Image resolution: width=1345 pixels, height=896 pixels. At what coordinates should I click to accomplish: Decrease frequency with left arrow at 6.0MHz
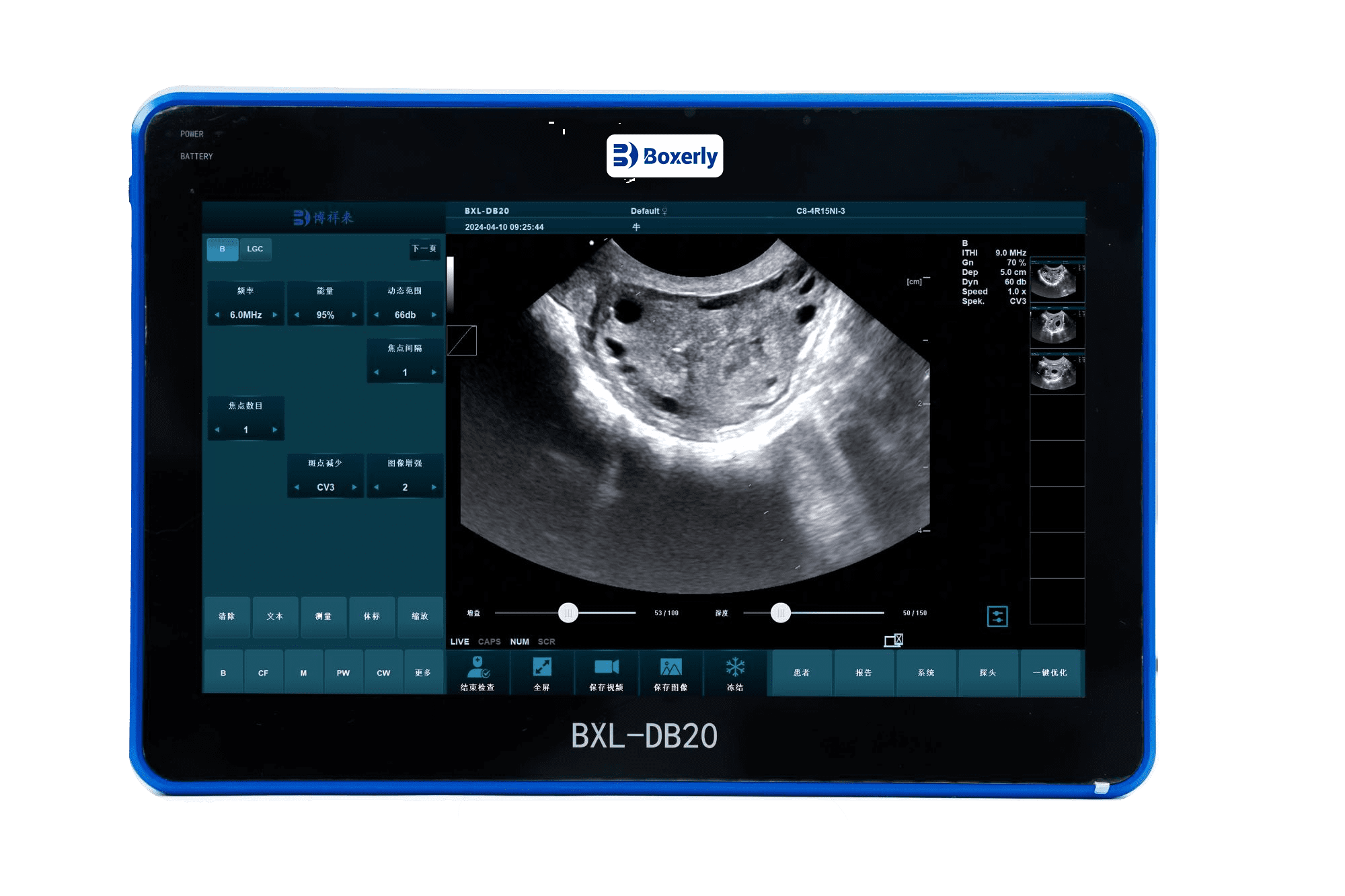[217, 315]
